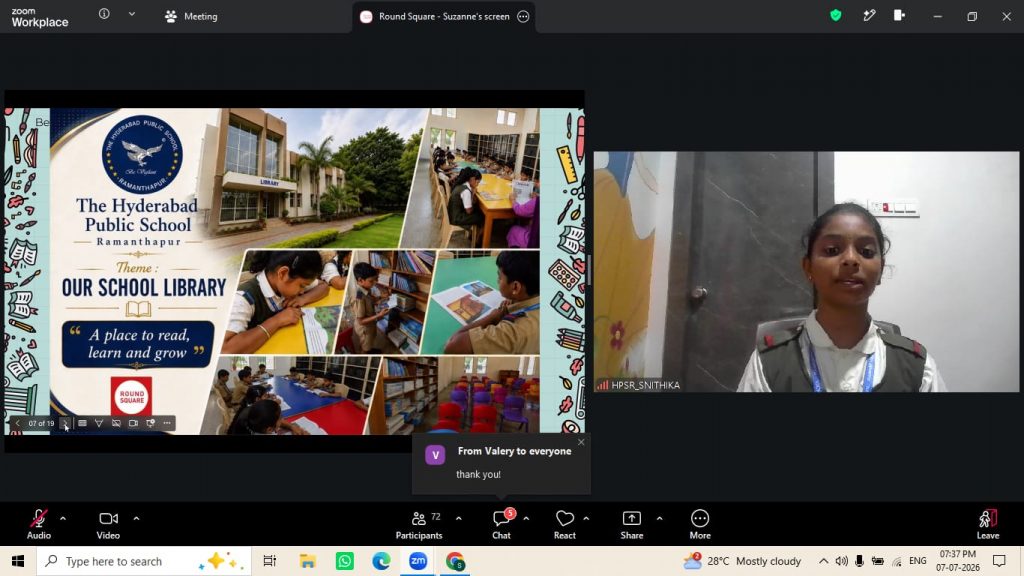Click the Share screen button
The width and height of the screenshot is (1024, 576).
click(x=632, y=524)
